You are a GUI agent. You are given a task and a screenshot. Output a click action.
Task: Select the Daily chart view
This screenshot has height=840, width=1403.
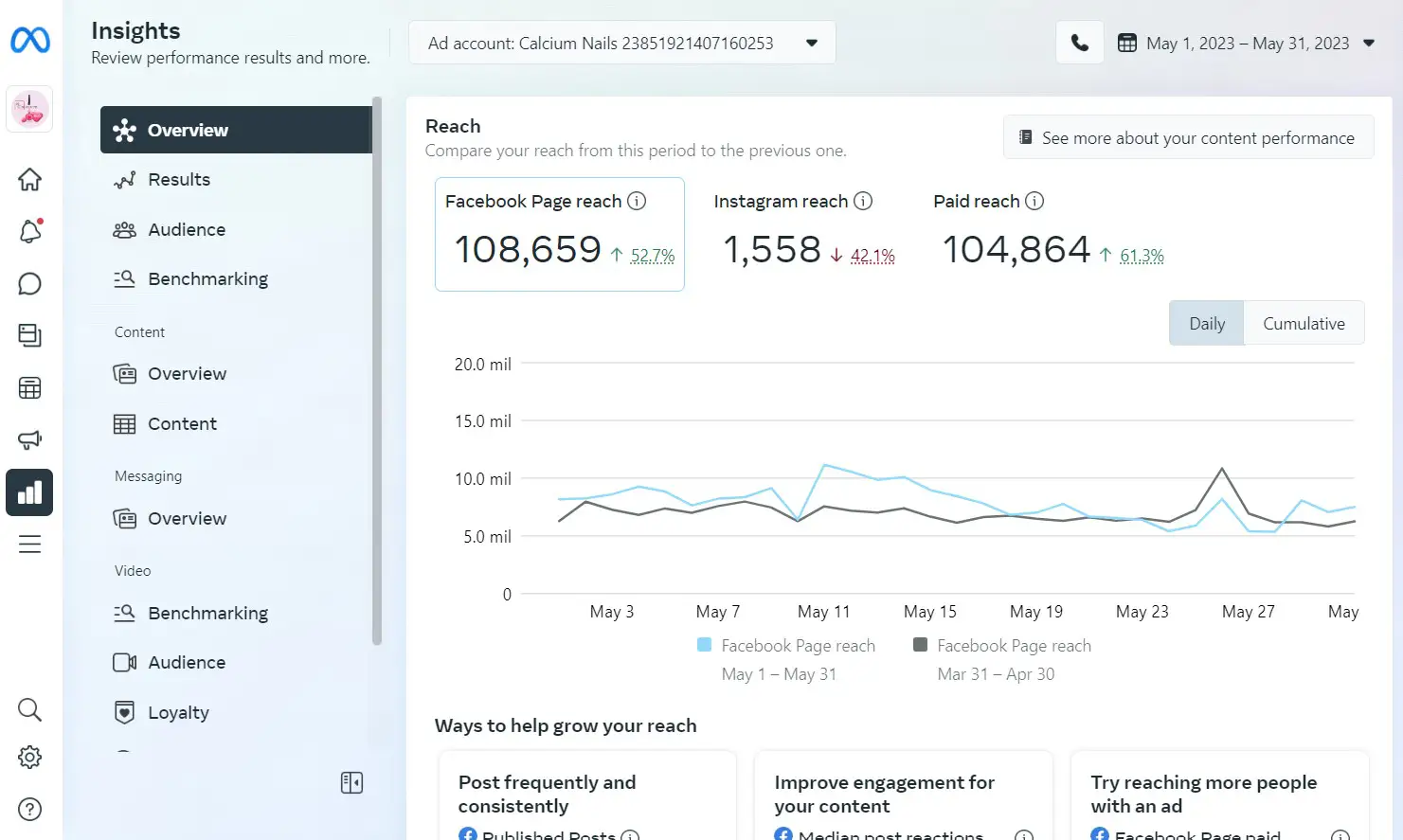[x=1206, y=324]
